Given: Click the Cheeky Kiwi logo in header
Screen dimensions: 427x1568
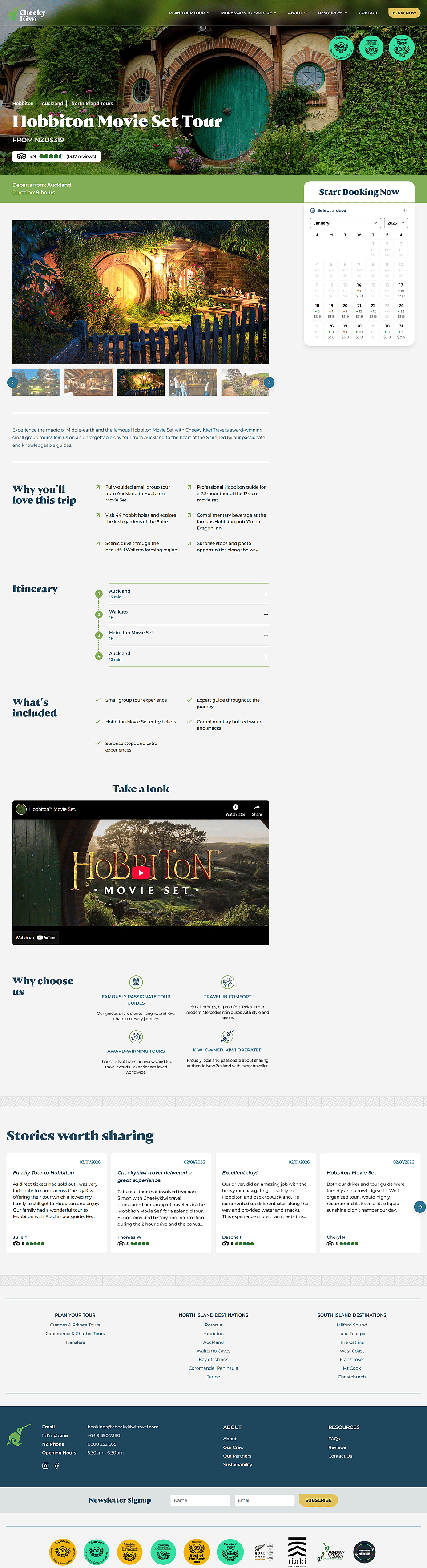Looking at the screenshot, I should [x=27, y=13].
